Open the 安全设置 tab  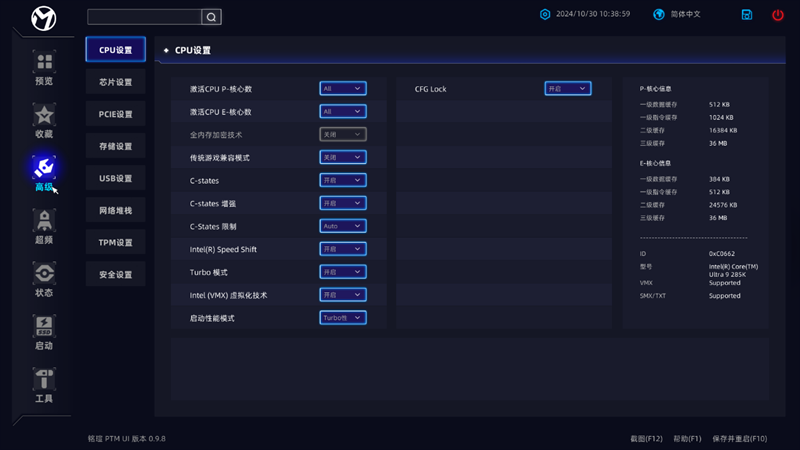116,274
